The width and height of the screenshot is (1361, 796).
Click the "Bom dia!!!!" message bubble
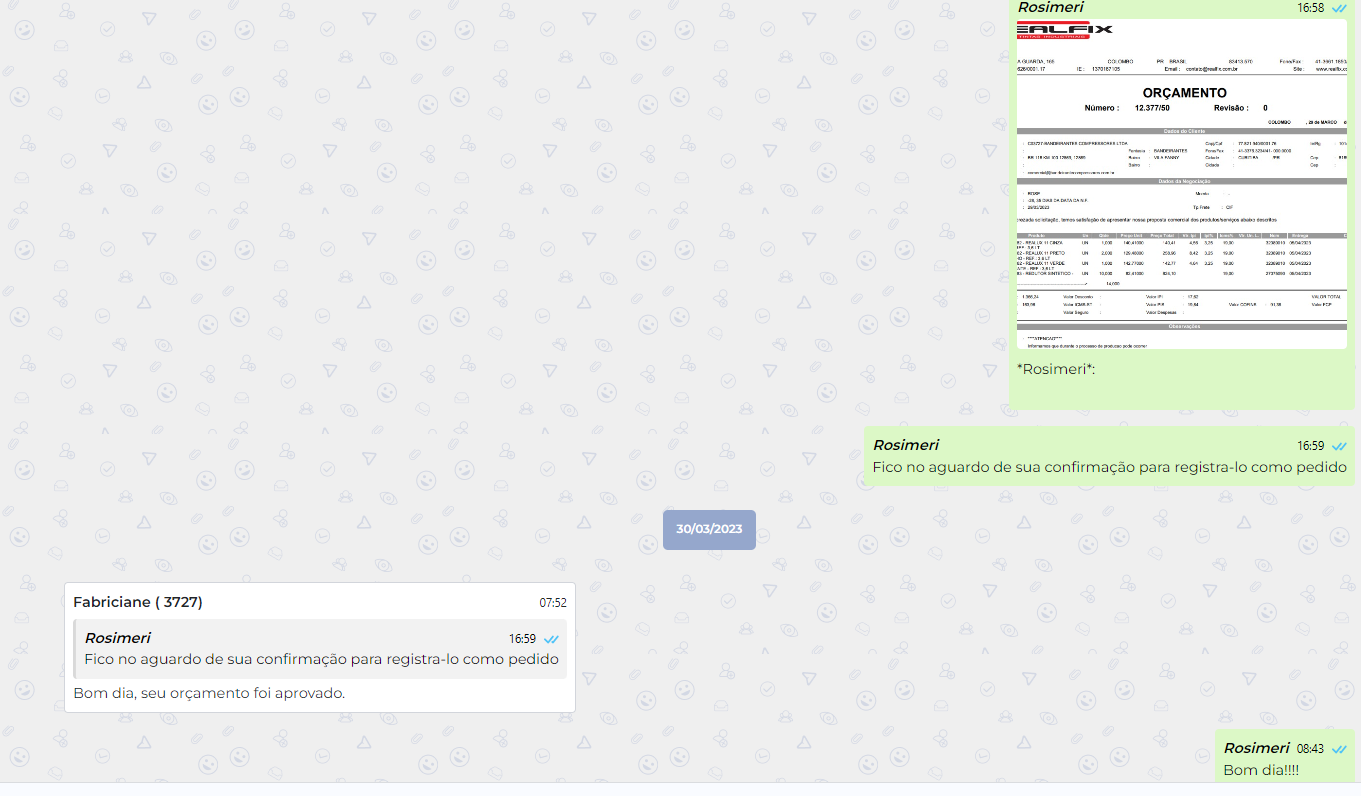click(1261, 770)
